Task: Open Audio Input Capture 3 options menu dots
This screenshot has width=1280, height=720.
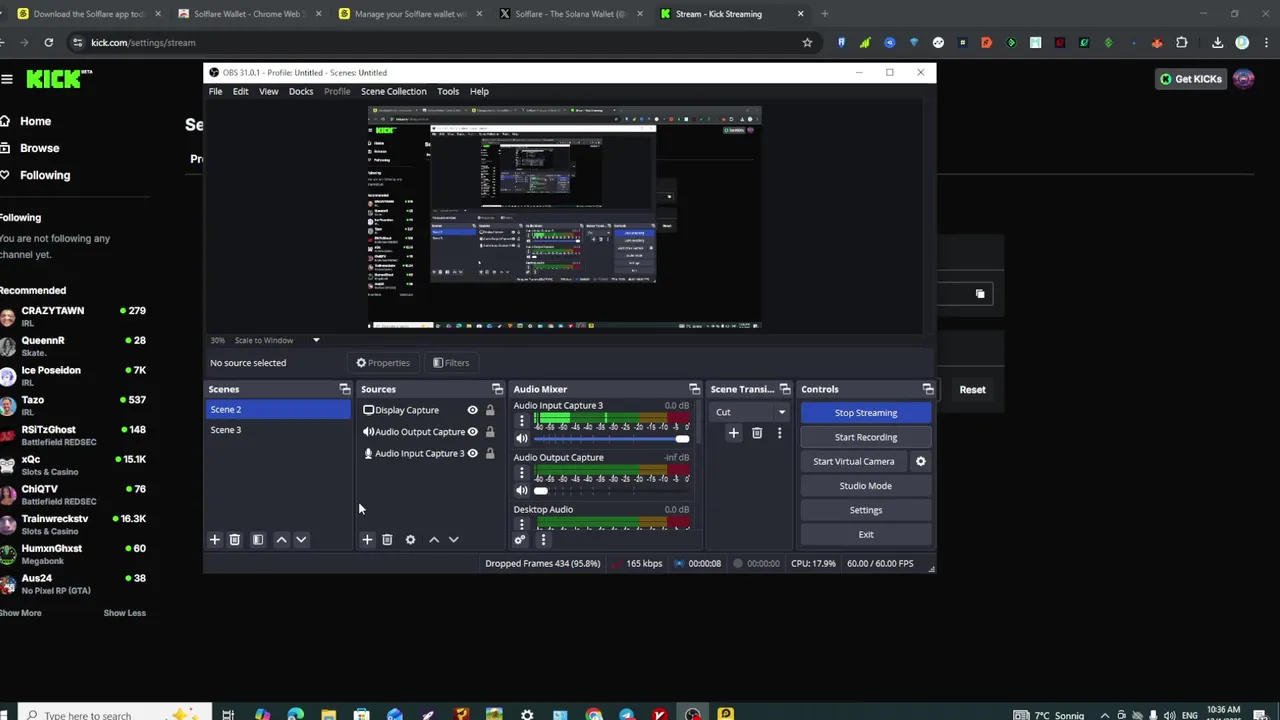Action: 521,421
